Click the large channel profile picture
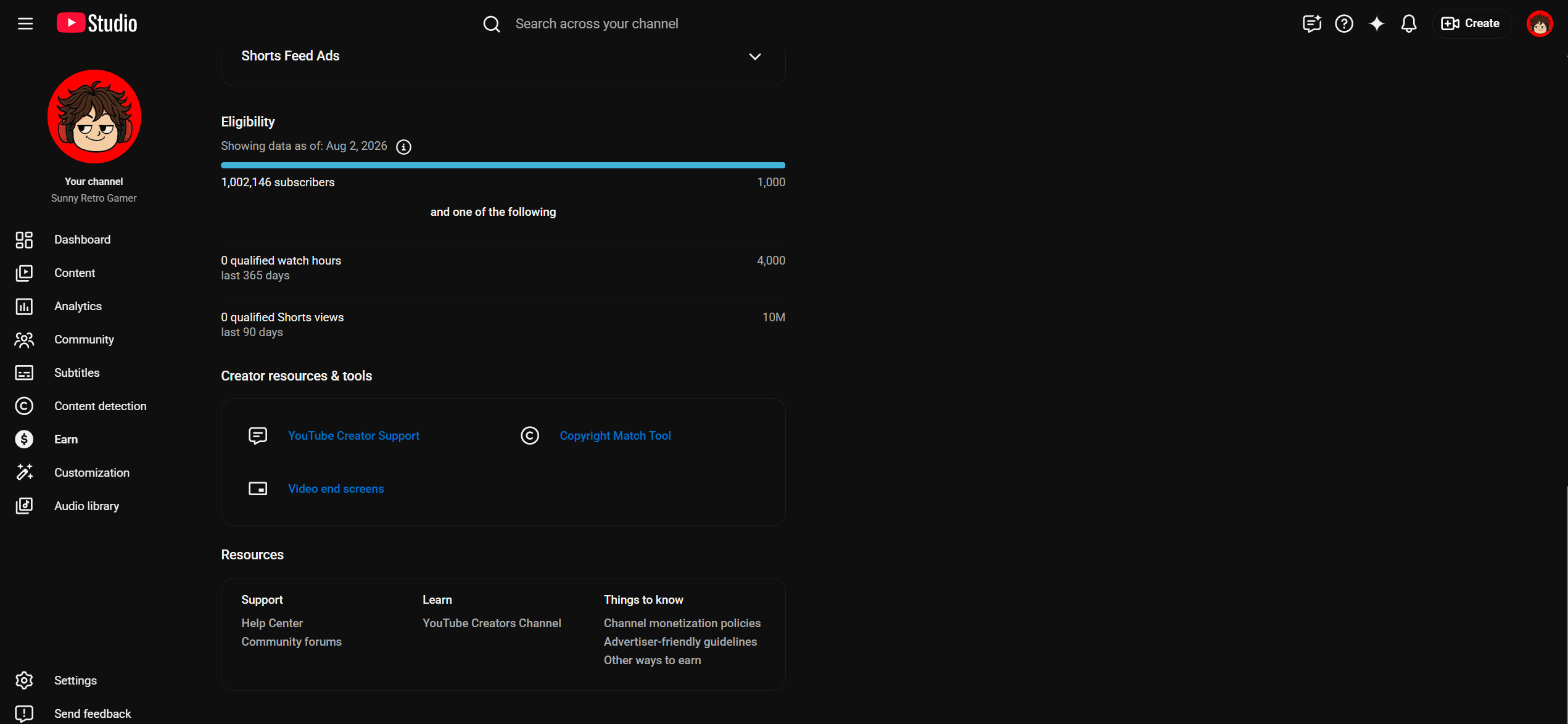Image resolution: width=1568 pixels, height=724 pixels. pyautogui.click(x=94, y=117)
